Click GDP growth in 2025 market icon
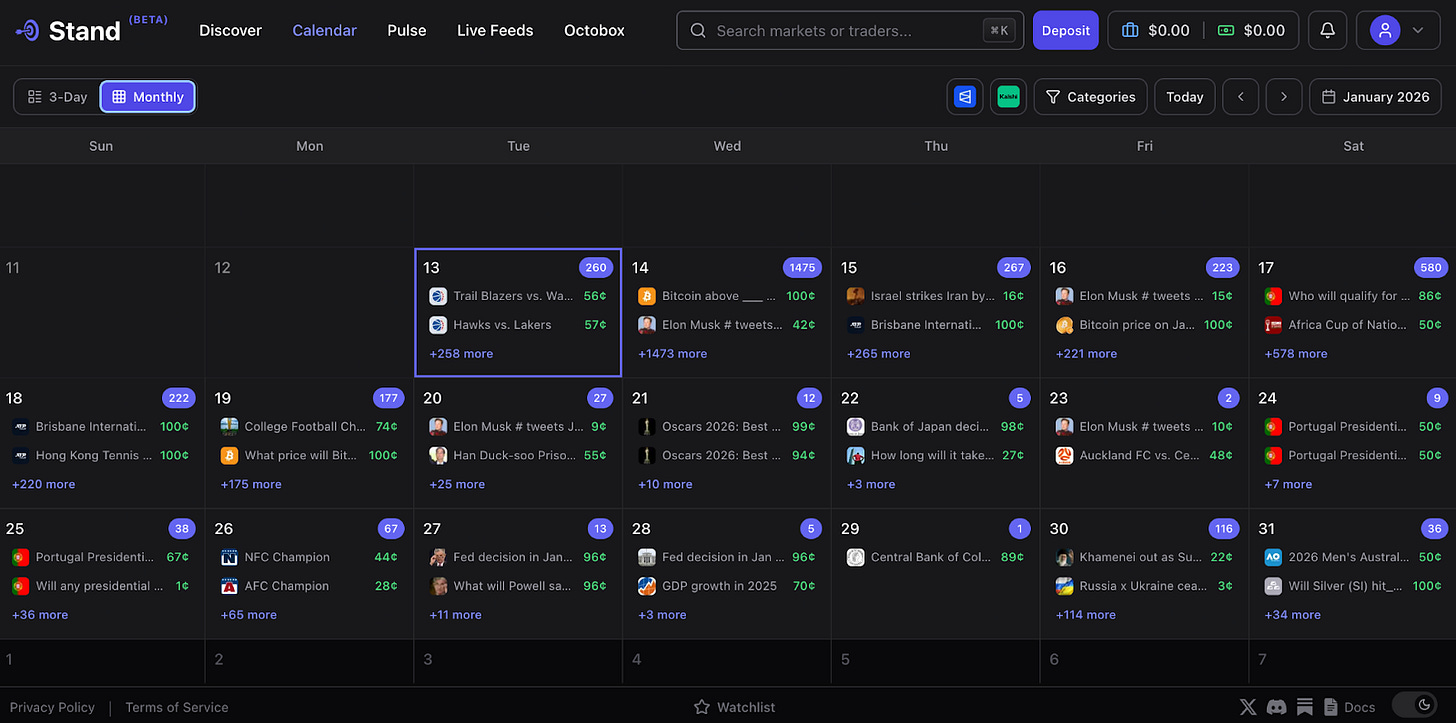Image resolution: width=1456 pixels, height=723 pixels. pos(647,586)
